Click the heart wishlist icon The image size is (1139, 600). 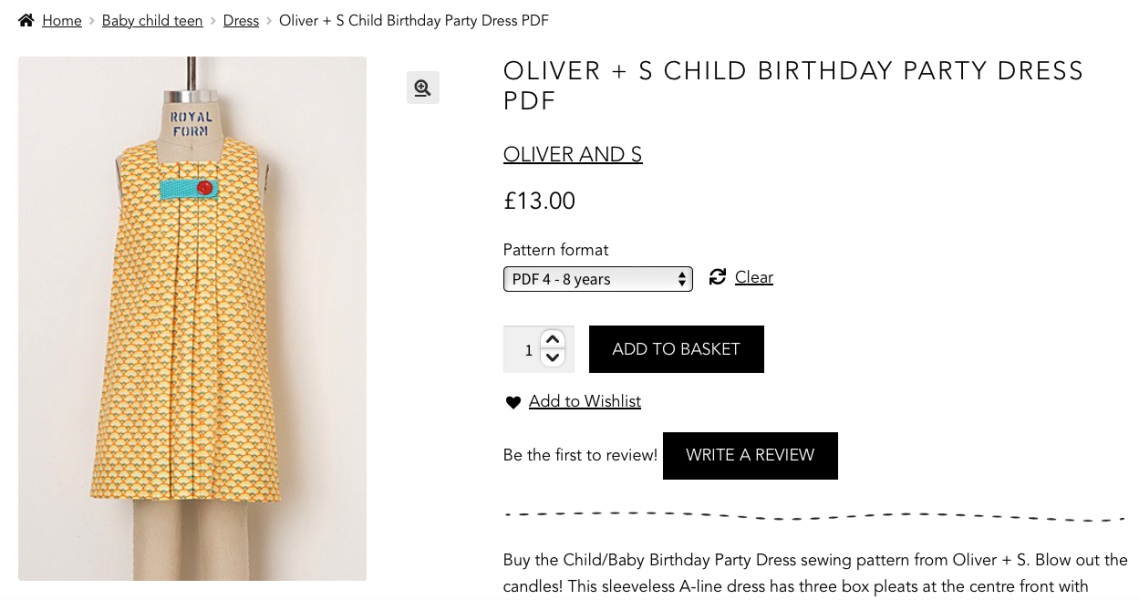[513, 402]
